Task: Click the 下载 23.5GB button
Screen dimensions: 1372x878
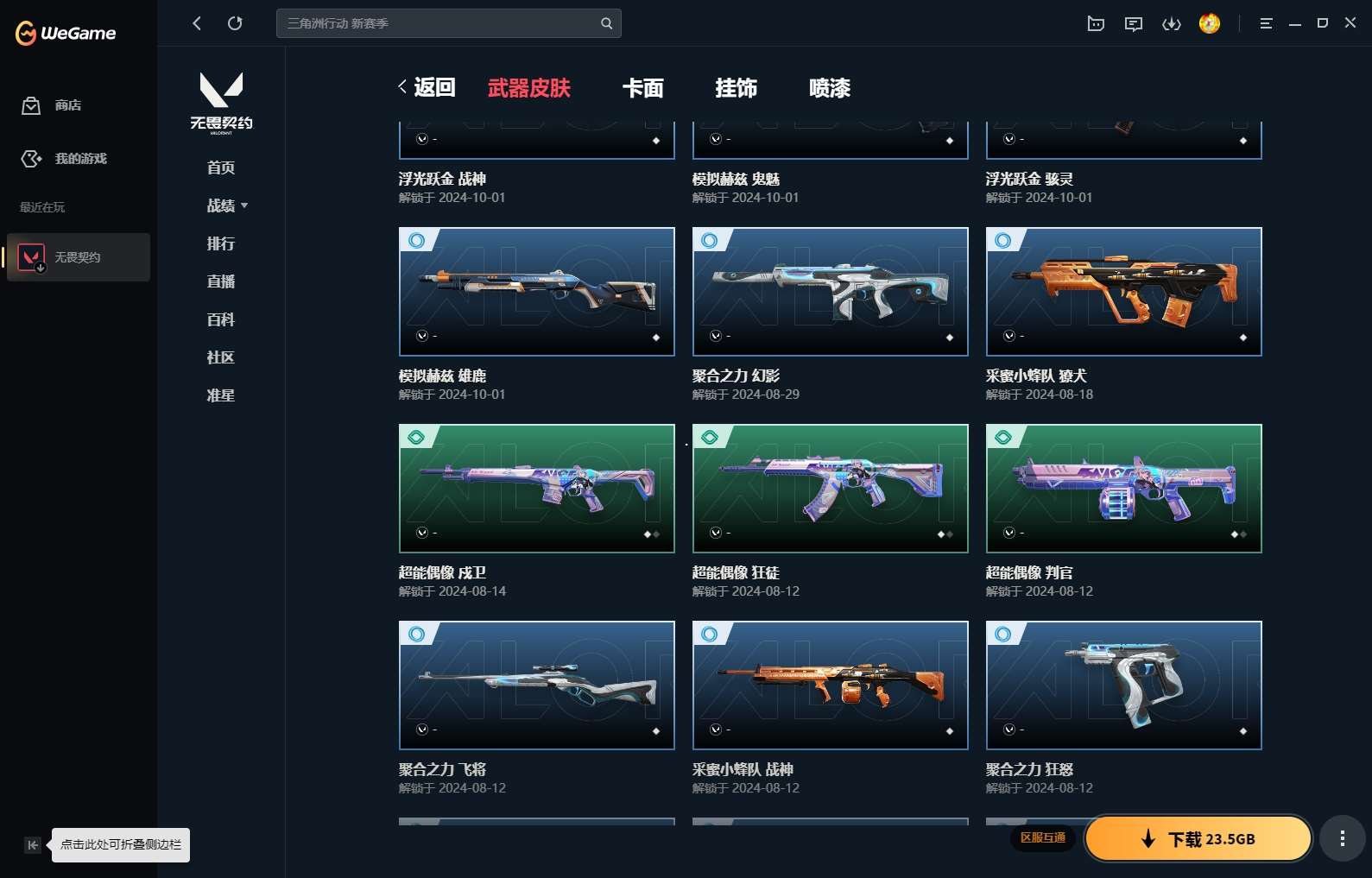Action: click(1198, 839)
